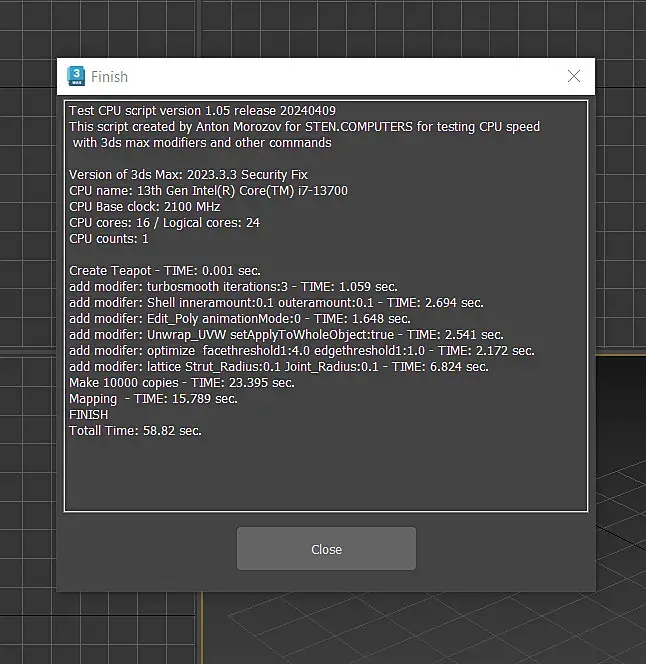Click the Shell inneramount result line

click(276, 303)
